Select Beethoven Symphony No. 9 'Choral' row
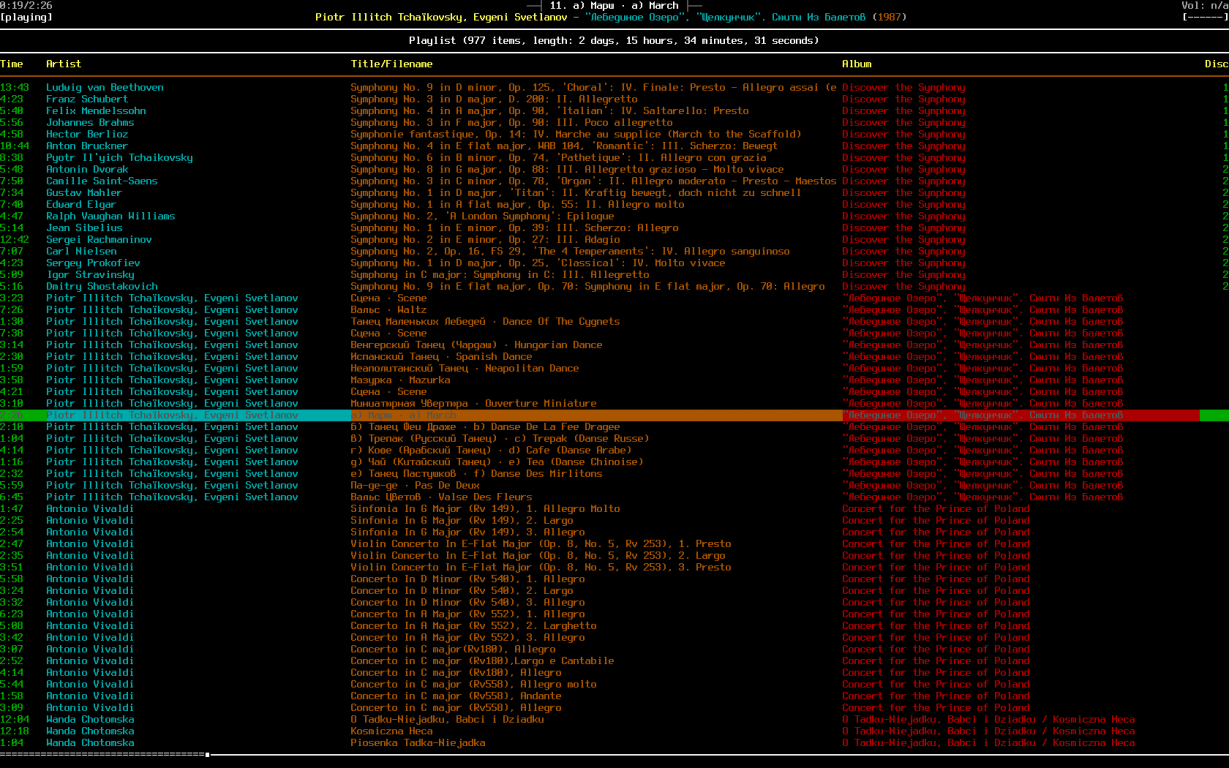The width and height of the screenshot is (1229, 768). tap(614, 88)
